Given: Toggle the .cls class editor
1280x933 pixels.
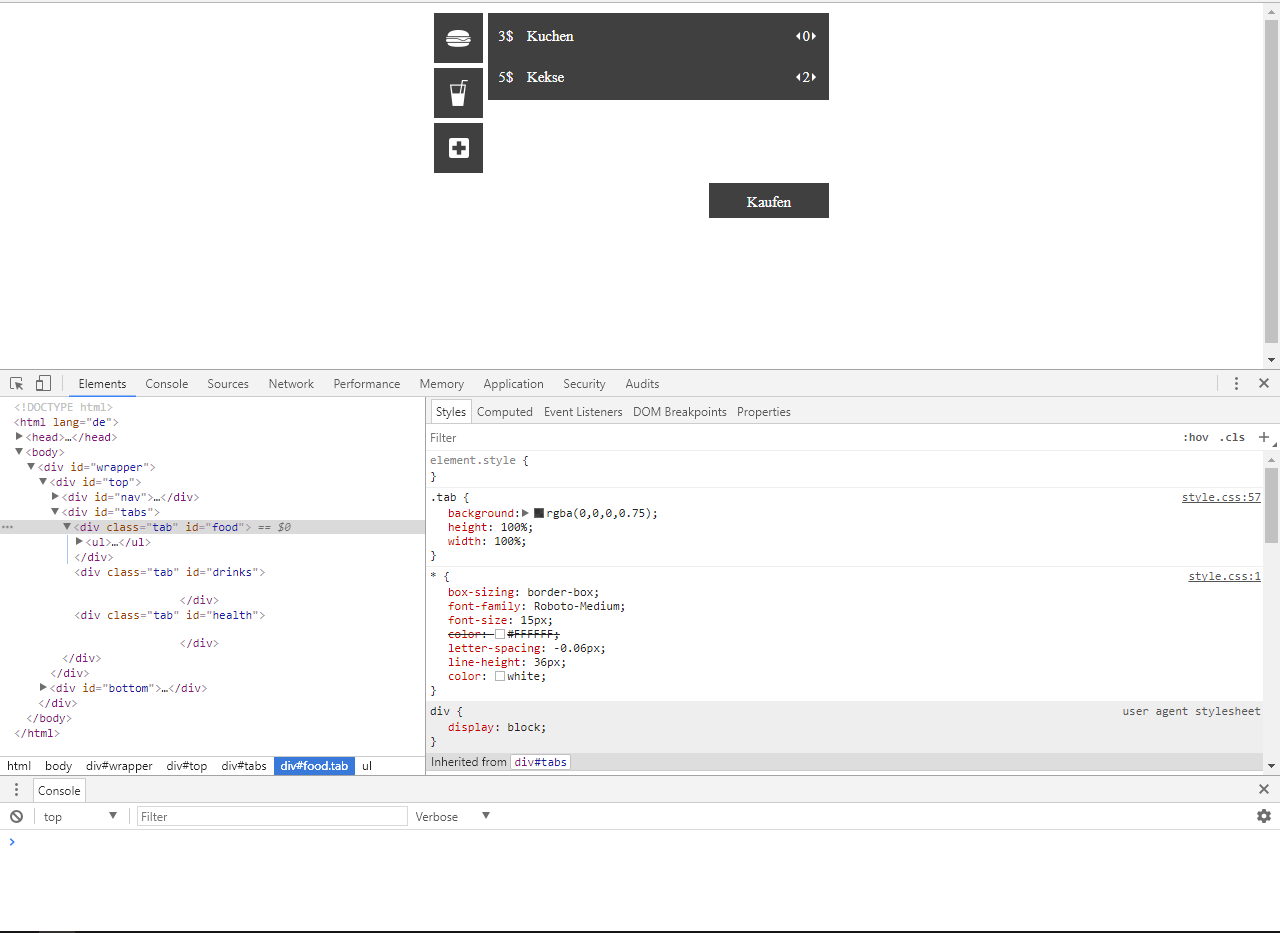Looking at the screenshot, I should coord(1231,437).
